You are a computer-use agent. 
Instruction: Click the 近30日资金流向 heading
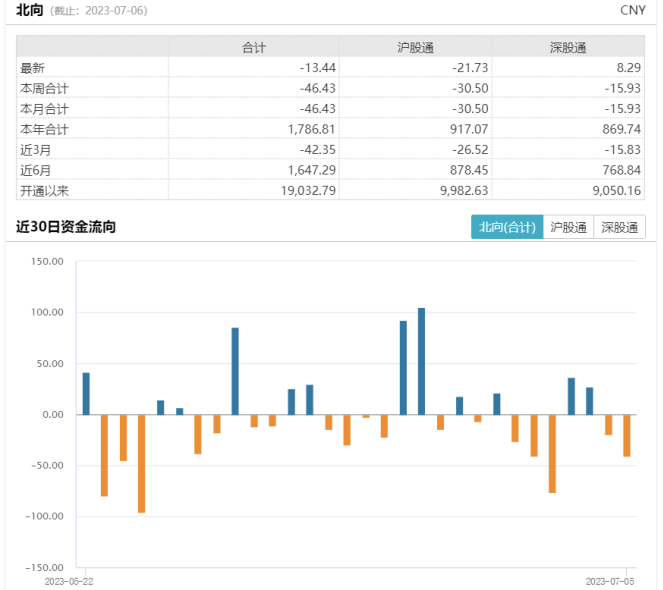click(x=66, y=227)
